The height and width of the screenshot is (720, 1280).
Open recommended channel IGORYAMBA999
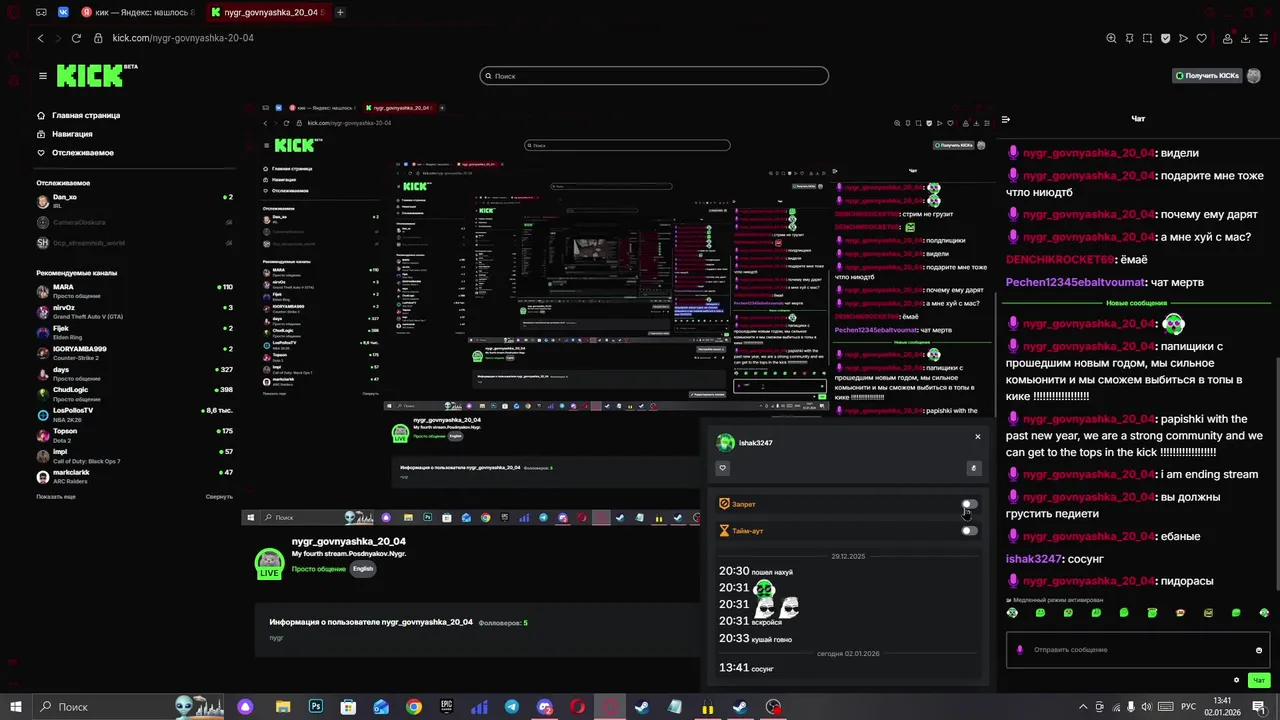tap(134, 352)
